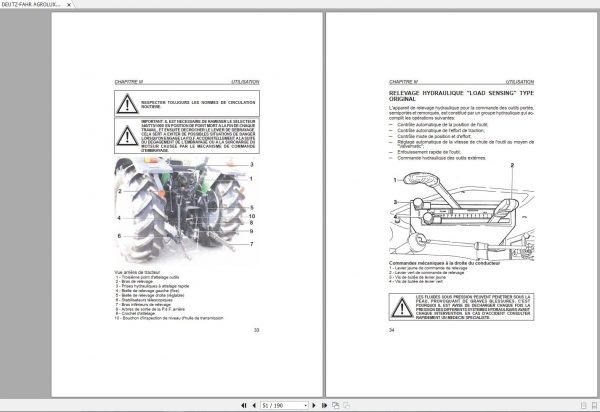Image resolution: width=600 pixels, height=412 pixels.
Task: Go to the first page
Action: [x=243, y=405]
